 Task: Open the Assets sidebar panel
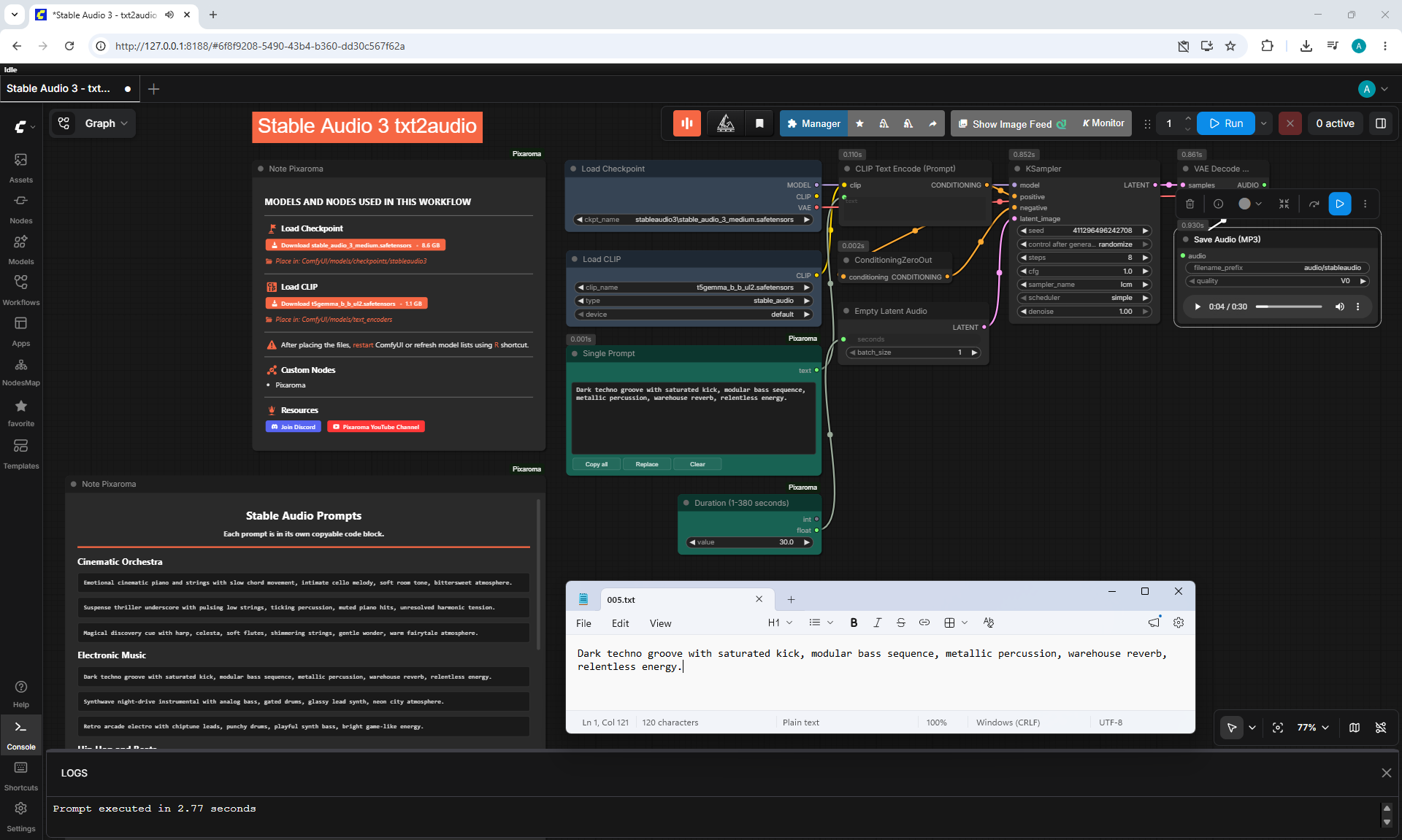click(21, 167)
